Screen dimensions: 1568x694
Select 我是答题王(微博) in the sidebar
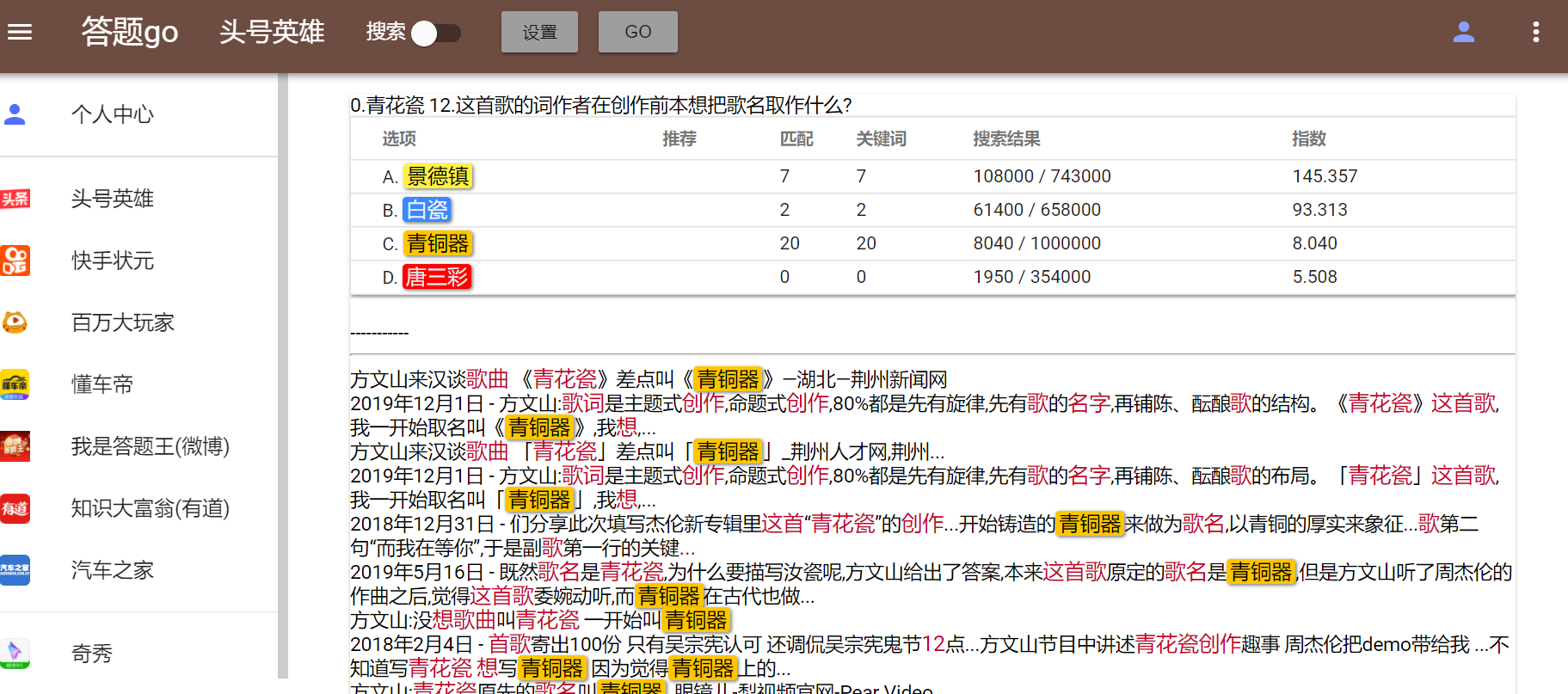coord(151,446)
